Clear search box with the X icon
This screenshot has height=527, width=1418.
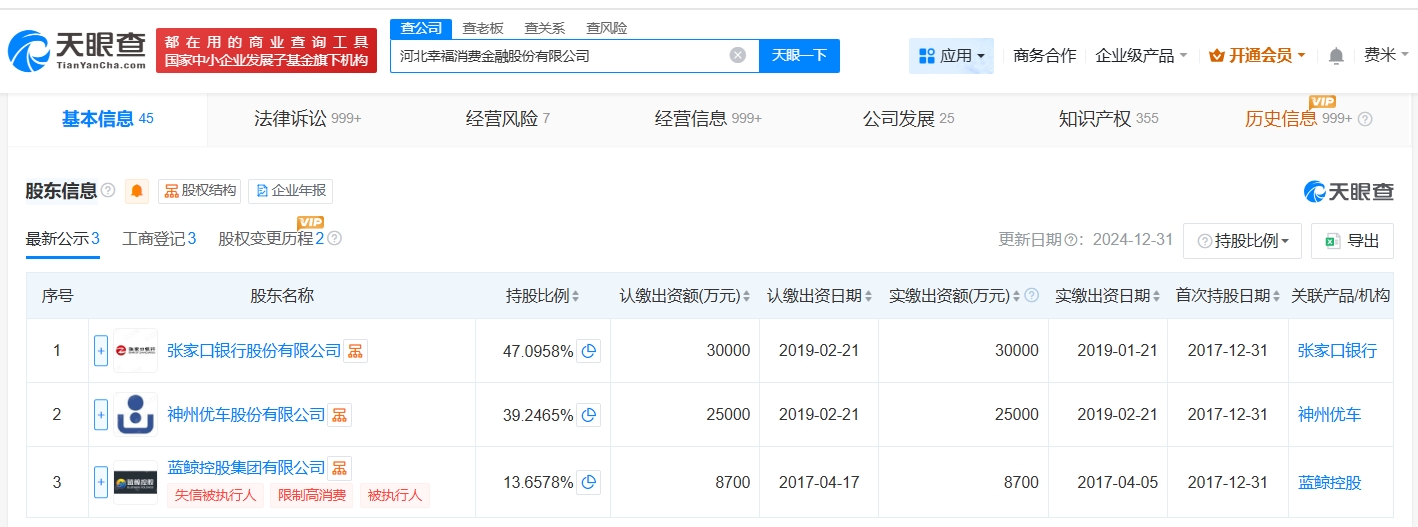(x=738, y=56)
